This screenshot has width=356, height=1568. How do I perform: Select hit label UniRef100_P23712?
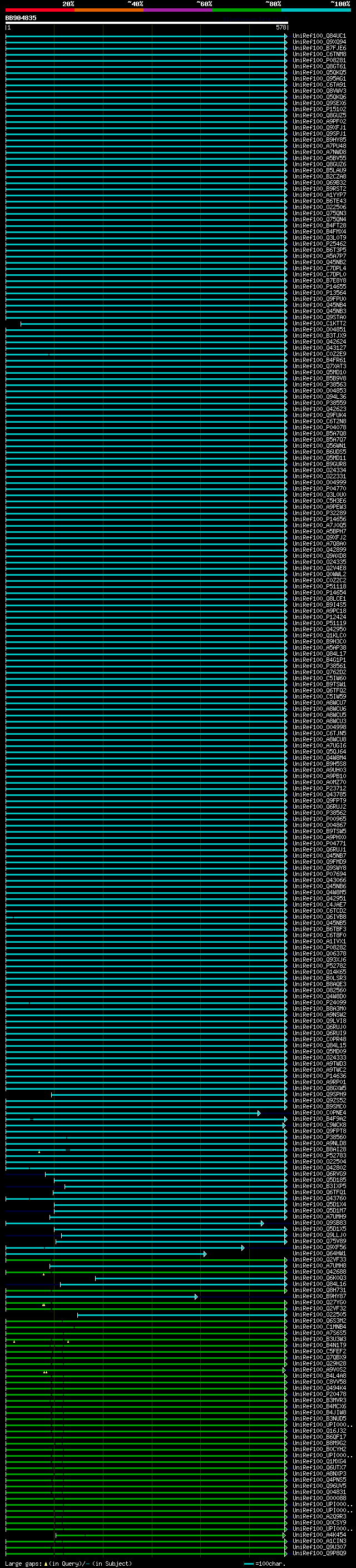tap(319, 788)
